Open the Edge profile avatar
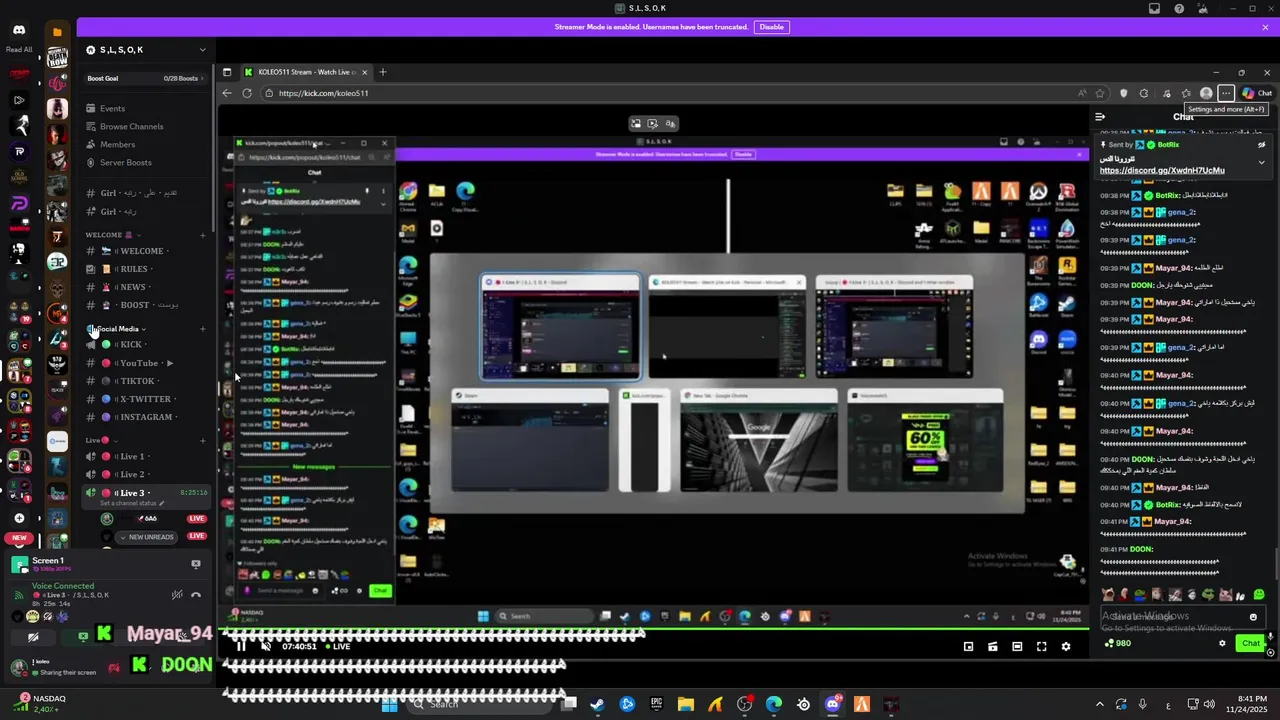This screenshot has height=720, width=1280. (x=1206, y=93)
